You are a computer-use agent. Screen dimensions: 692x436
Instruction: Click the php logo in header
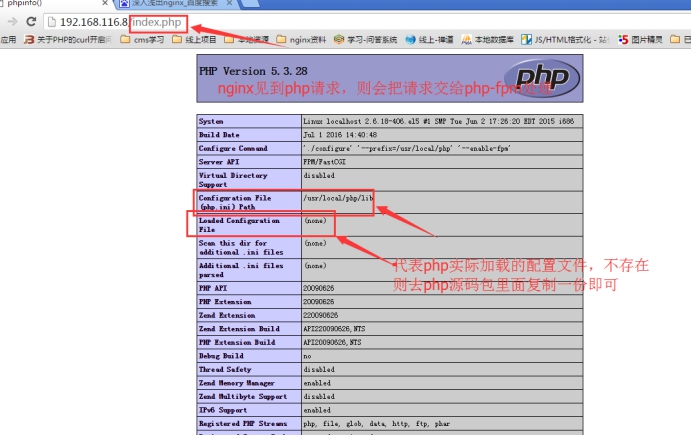click(x=542, y=78)
